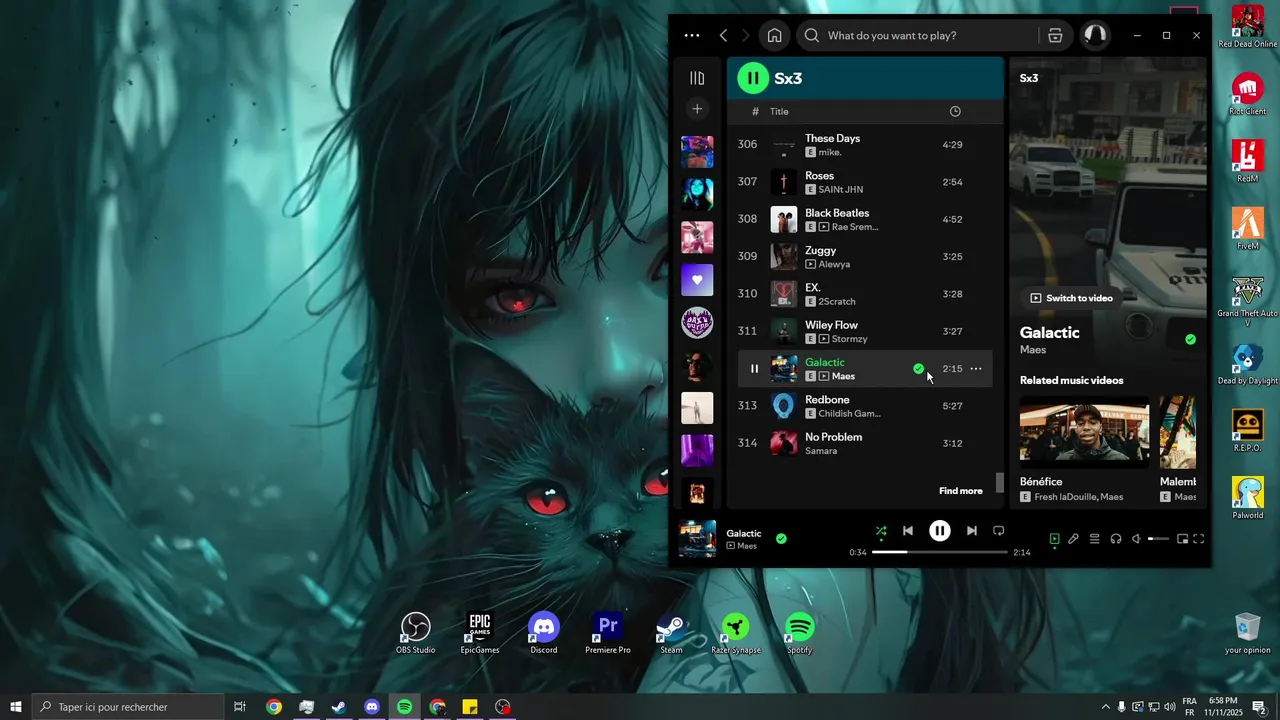
Task: Pause Galactic from the track row icon
Action: pyautogui.click(x=754, y=368)
